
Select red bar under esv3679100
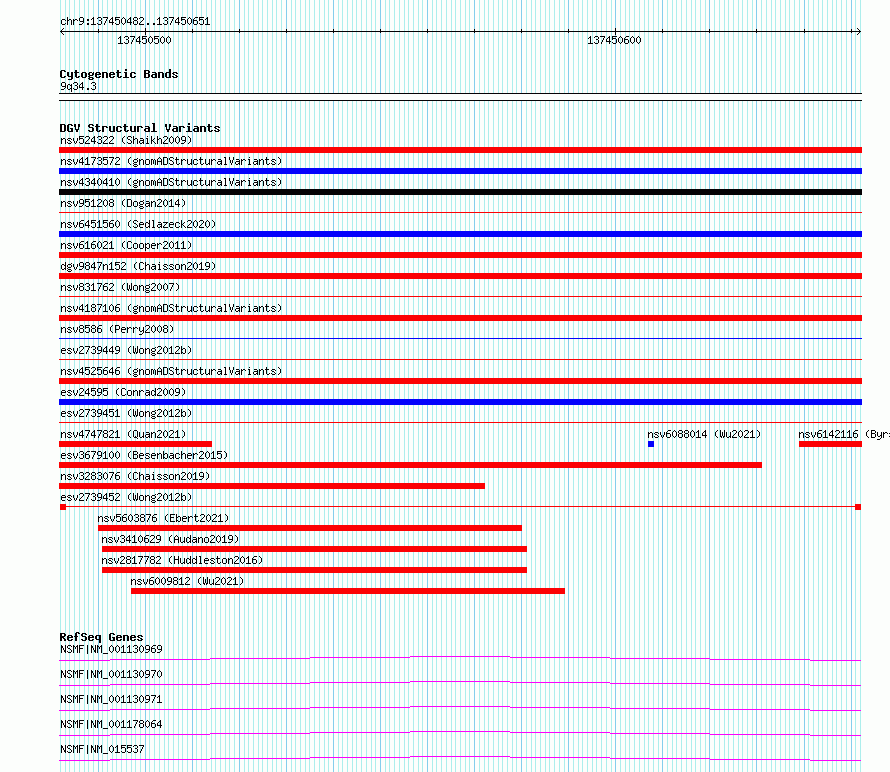[410, 465]
